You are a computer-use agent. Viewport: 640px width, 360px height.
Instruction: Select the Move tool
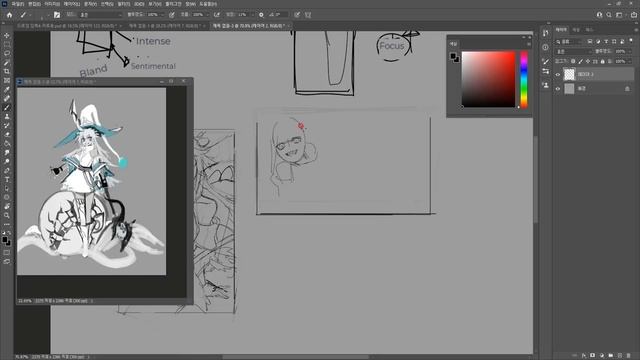pos(7,36)
